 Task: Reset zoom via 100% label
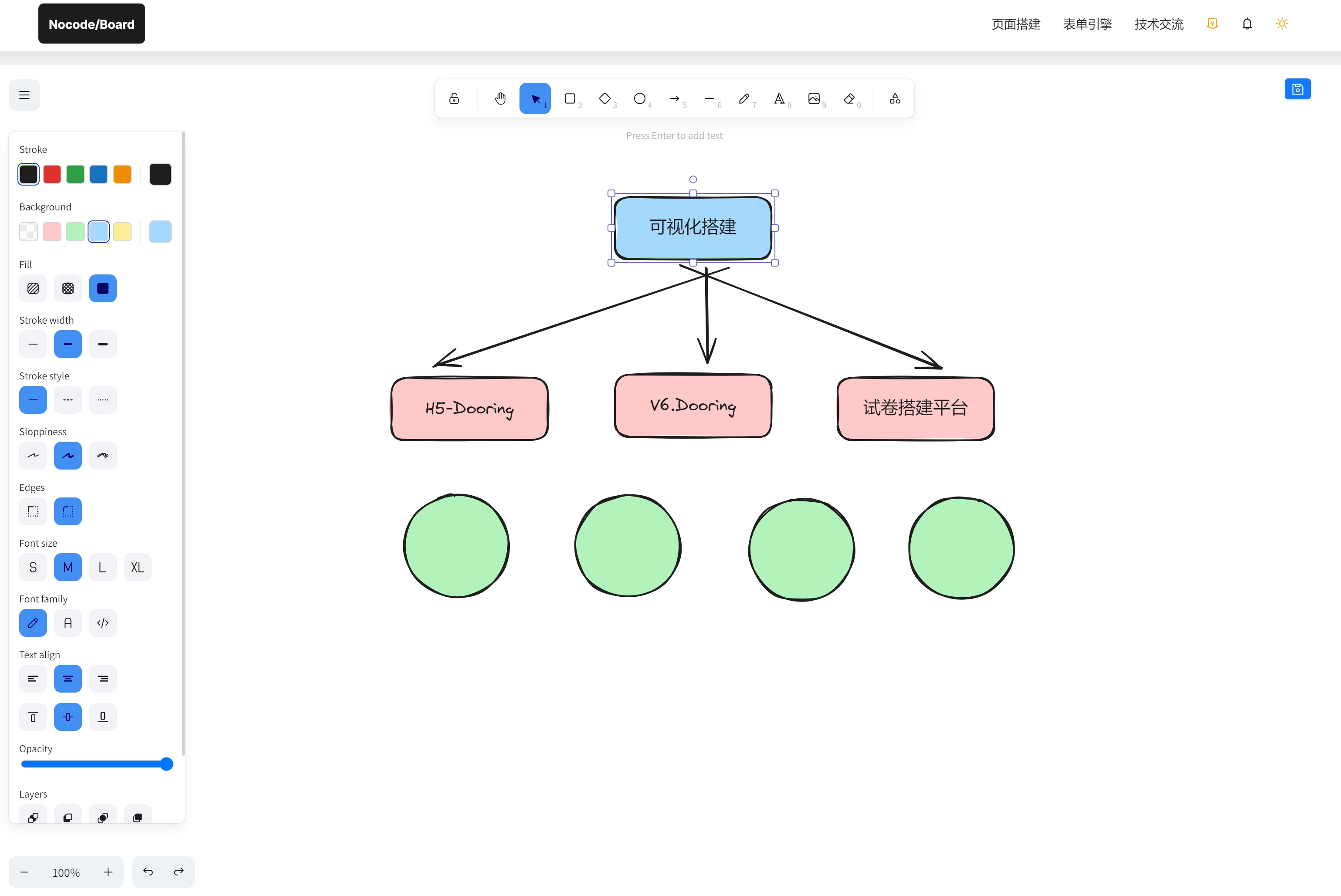point(66,872)
